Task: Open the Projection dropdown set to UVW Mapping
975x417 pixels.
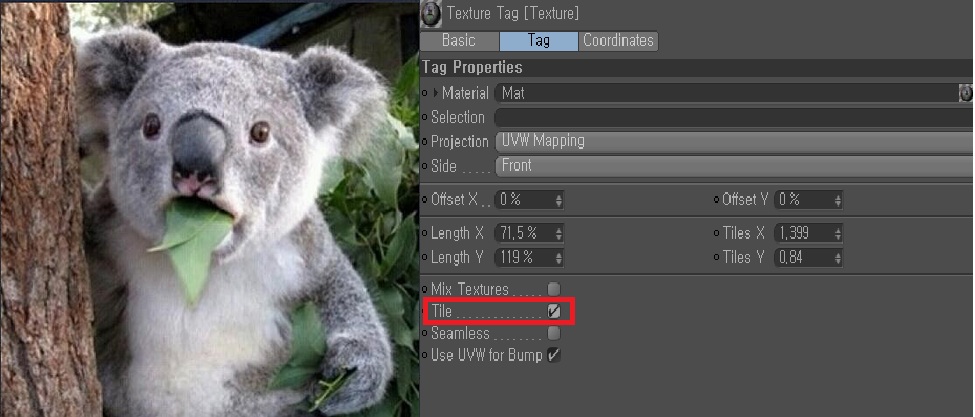Action: tap(734, 142)
